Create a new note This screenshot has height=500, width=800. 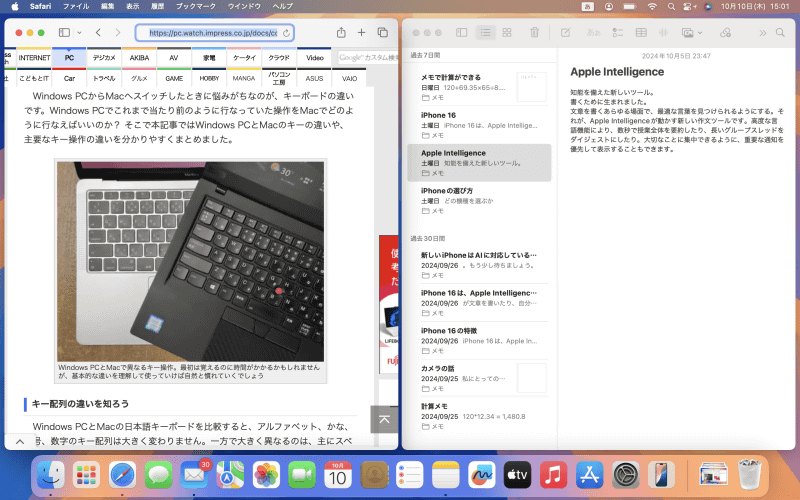pyautogui.click(x=565, y=33)
